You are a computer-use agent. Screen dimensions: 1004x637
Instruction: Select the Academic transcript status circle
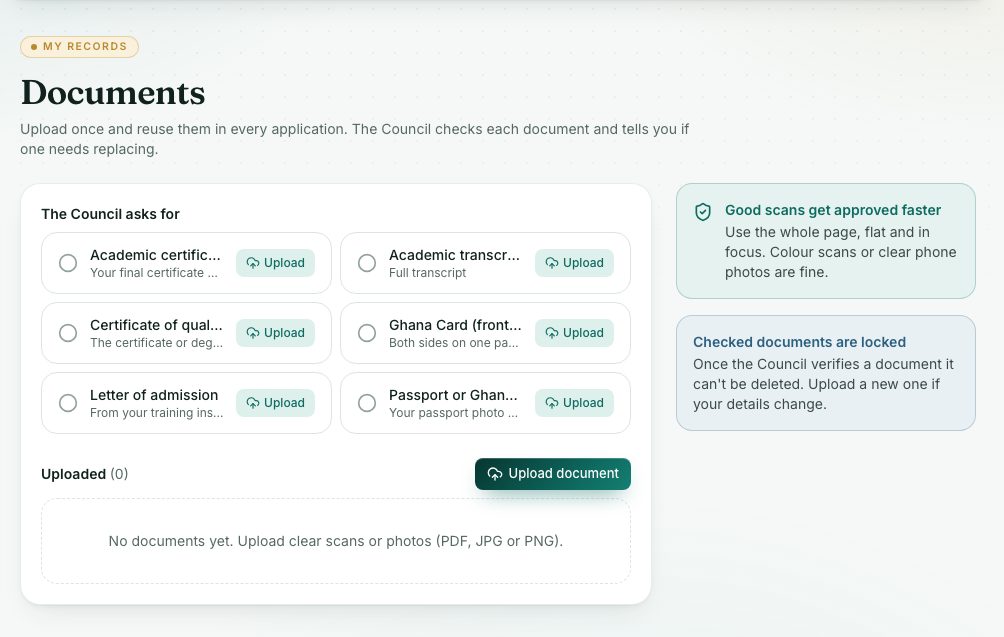click(x=367, y=263)
